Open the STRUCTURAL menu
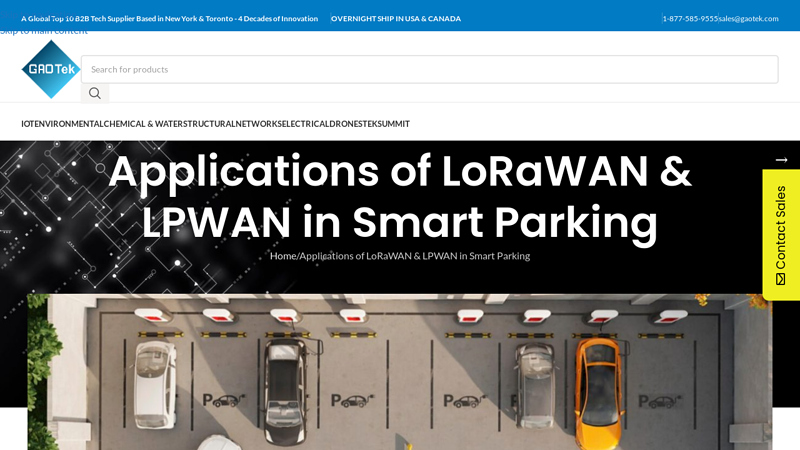The image size is (800, 450). pos(209,124)
